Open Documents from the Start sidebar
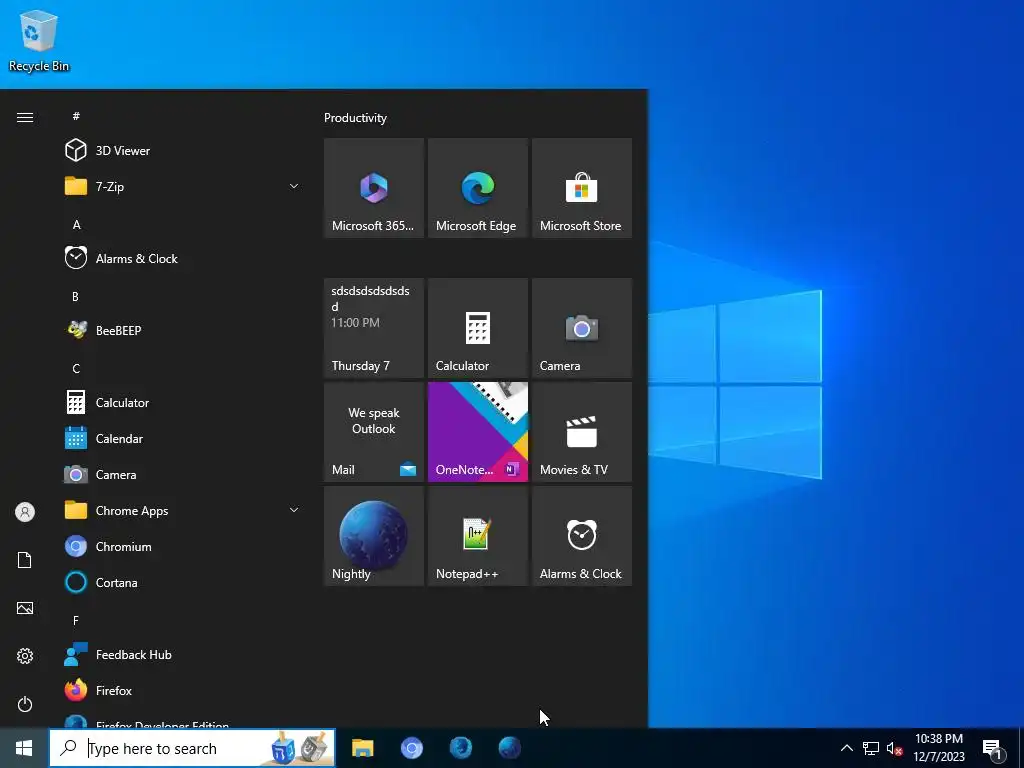 (25, 560)
